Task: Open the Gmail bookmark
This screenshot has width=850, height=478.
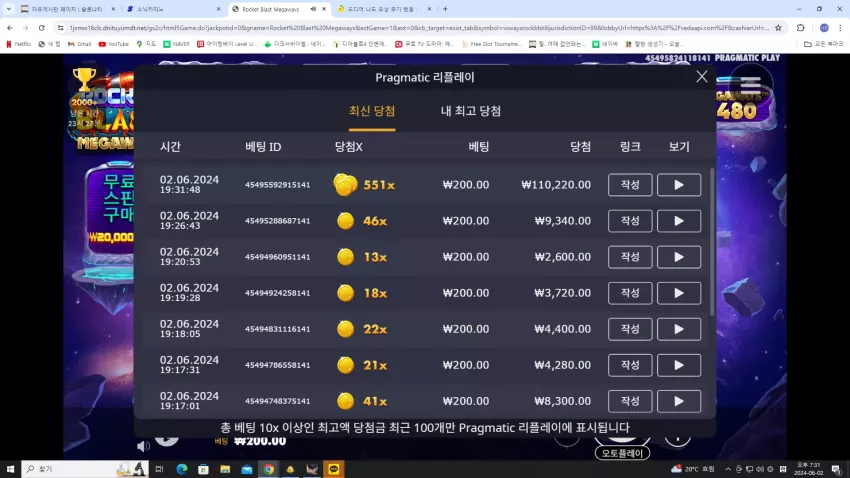Action: 79,44
